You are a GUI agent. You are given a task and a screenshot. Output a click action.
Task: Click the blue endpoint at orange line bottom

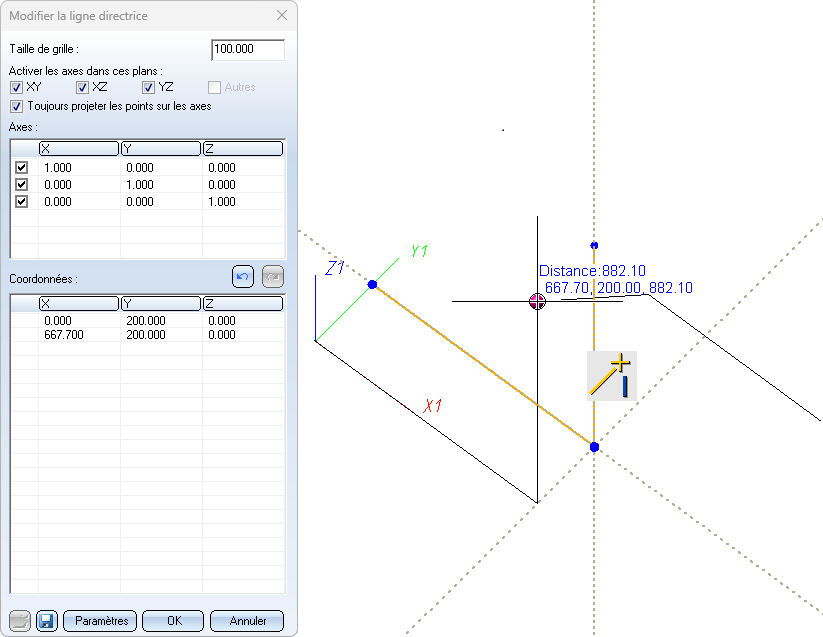click(x=594, y=447)
